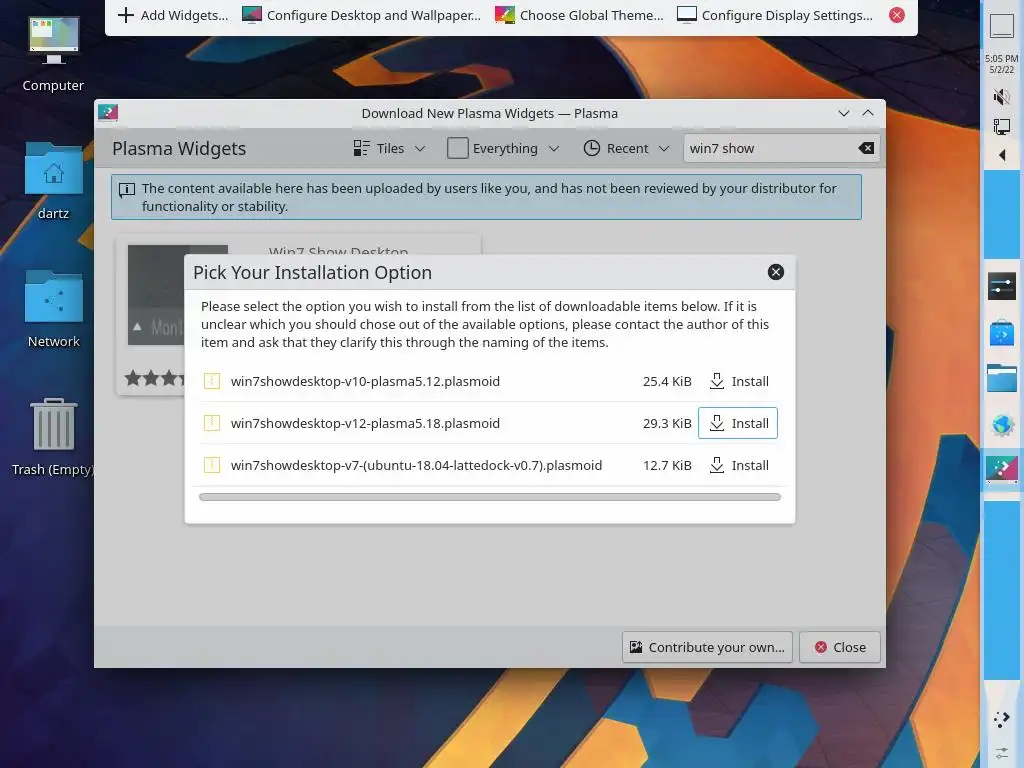Click the down chevron in the window titlebar
The width and height of the screenshot is (1024, 768).
pos(844,113)
